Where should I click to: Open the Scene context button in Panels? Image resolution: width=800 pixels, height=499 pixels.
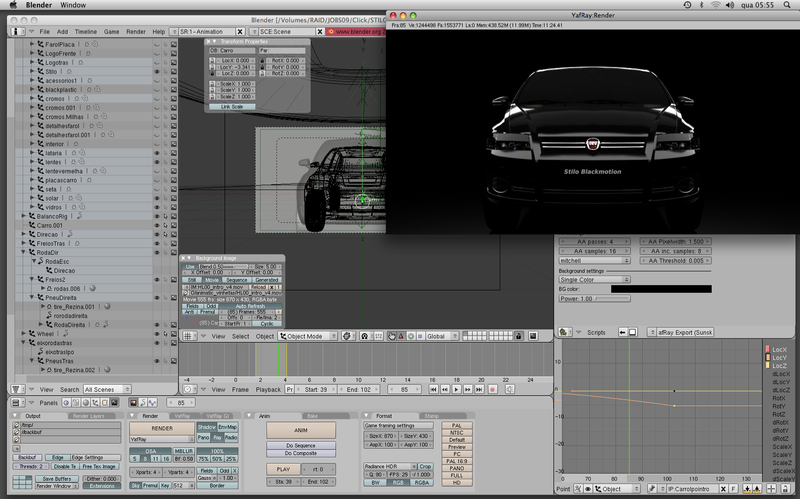coord(114,403)
